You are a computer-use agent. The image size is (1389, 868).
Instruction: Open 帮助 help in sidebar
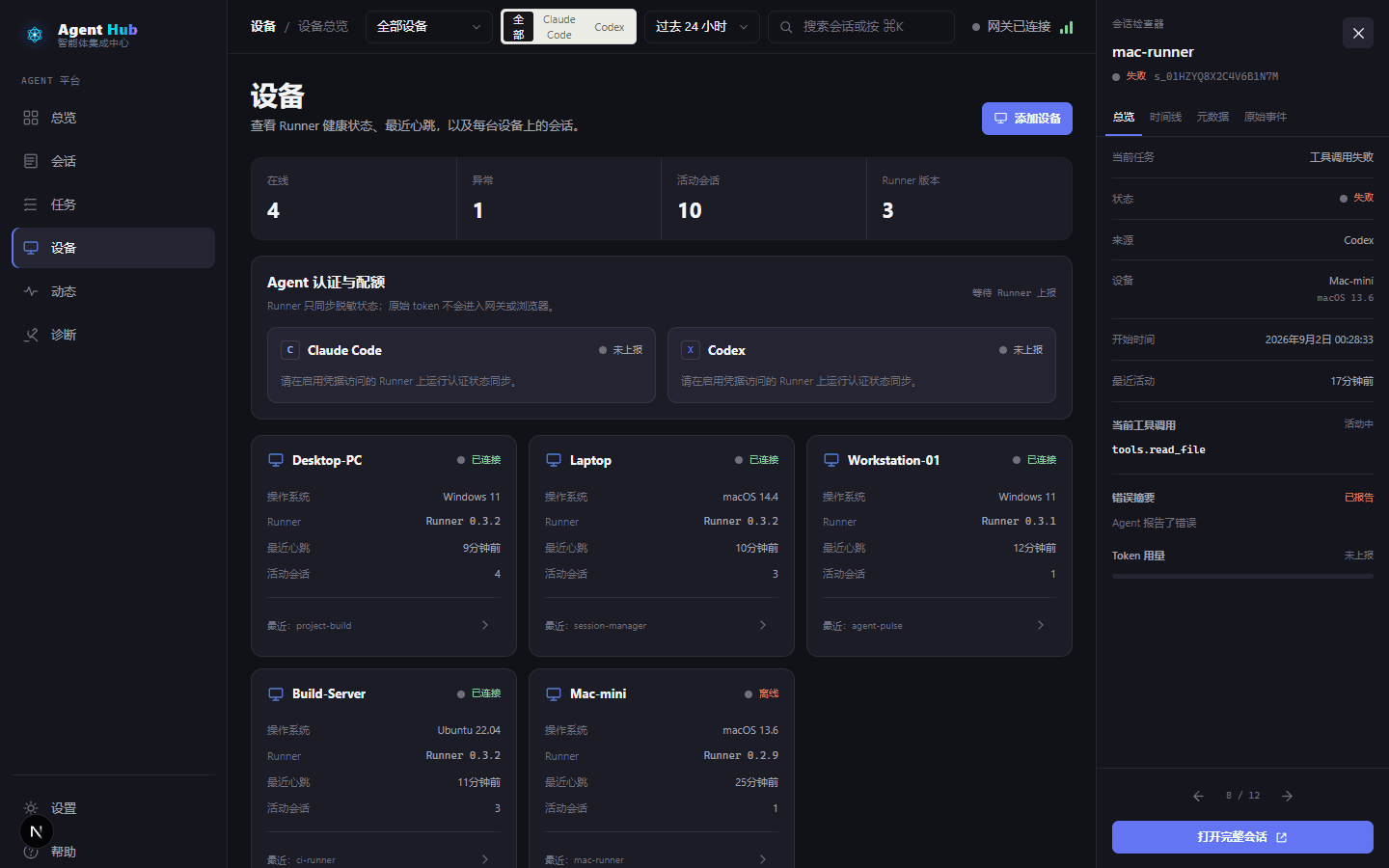tap(113, 852)
